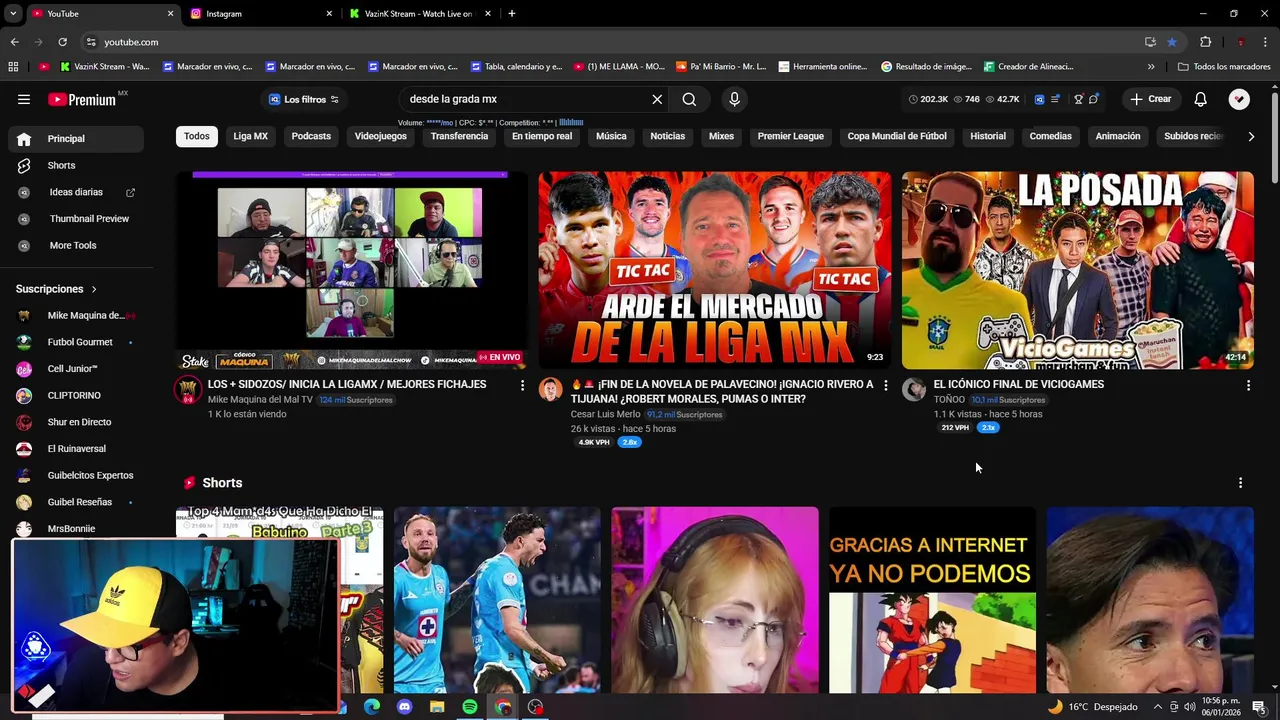Open the vidIQ chat bubble icon
Image resolution: width=1280 pixels, height=720 pixels.
(1094, 99)
